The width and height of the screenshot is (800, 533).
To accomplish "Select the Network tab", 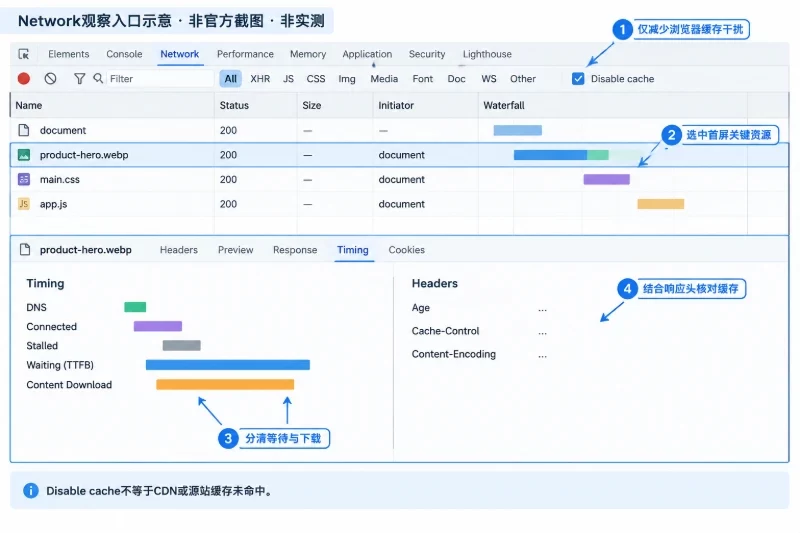I will click(180, 54).
